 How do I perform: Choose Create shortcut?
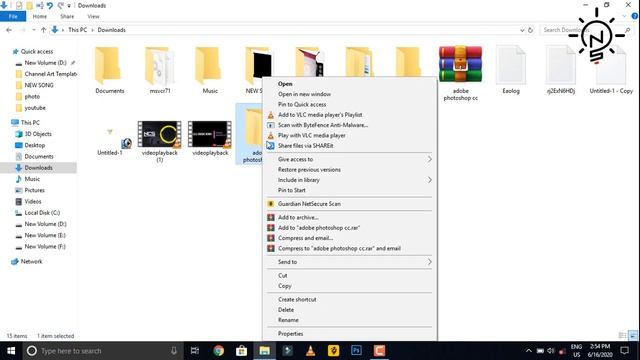click(297, 300)
